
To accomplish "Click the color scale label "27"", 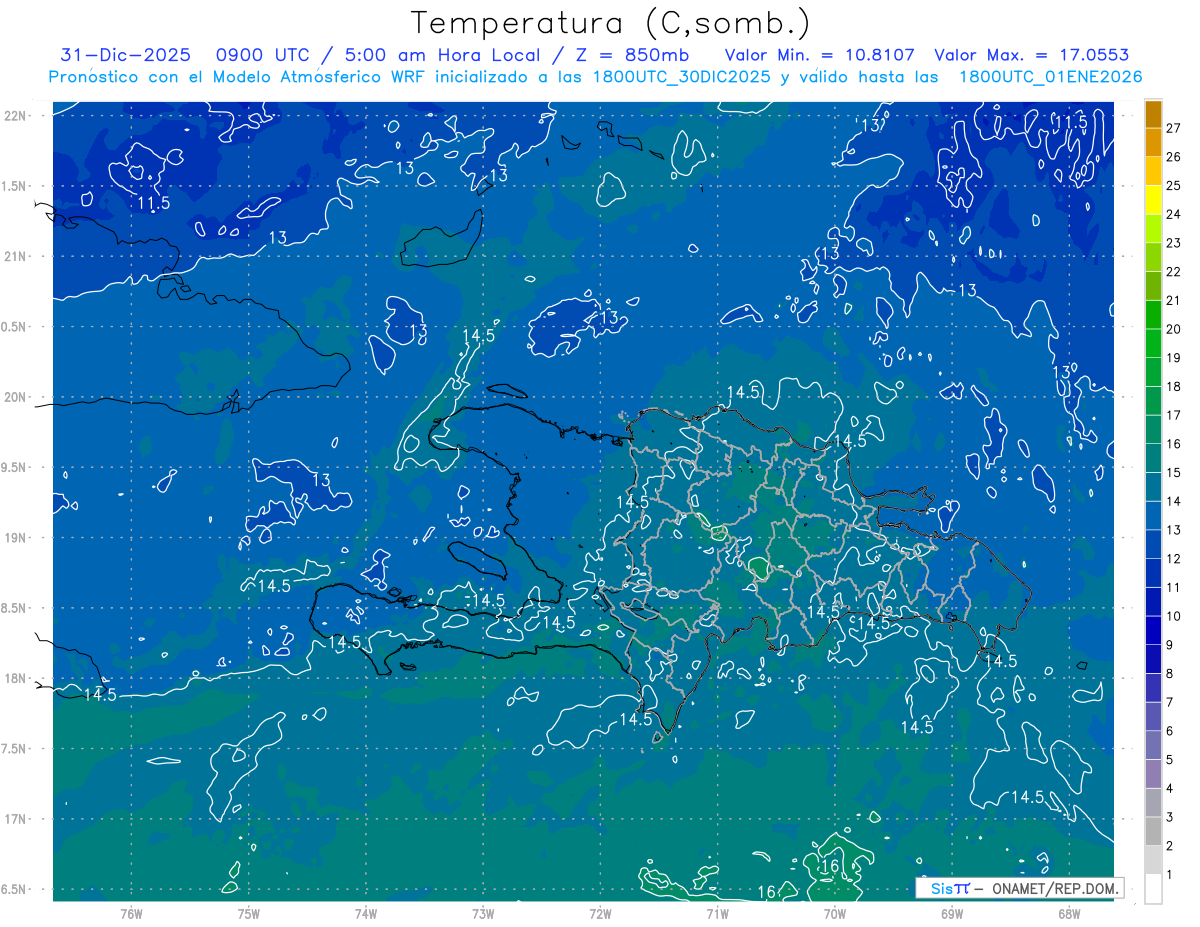I will tap(1174, 128).
